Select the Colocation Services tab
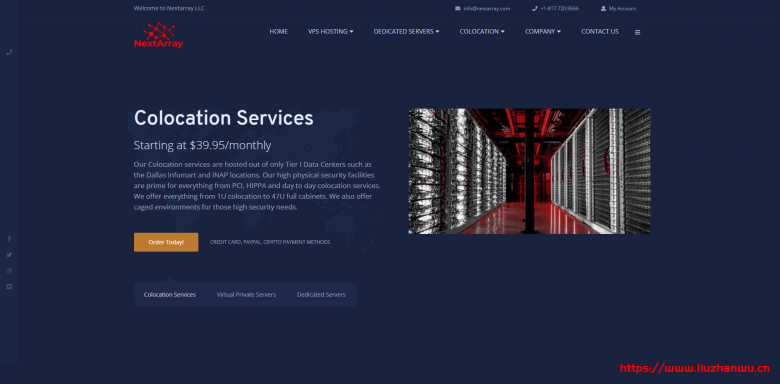 click(170, 294)
